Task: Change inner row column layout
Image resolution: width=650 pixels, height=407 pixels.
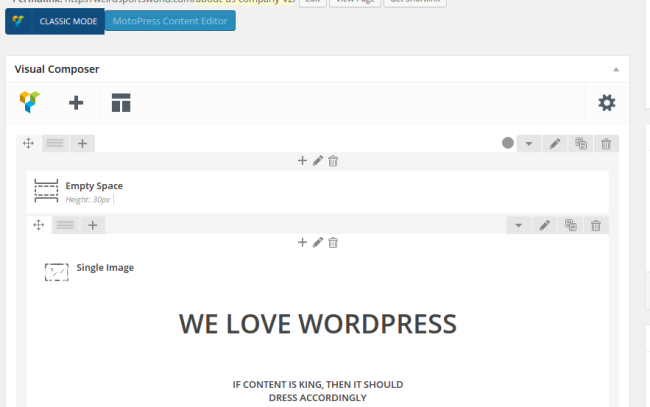Action: 65,225
